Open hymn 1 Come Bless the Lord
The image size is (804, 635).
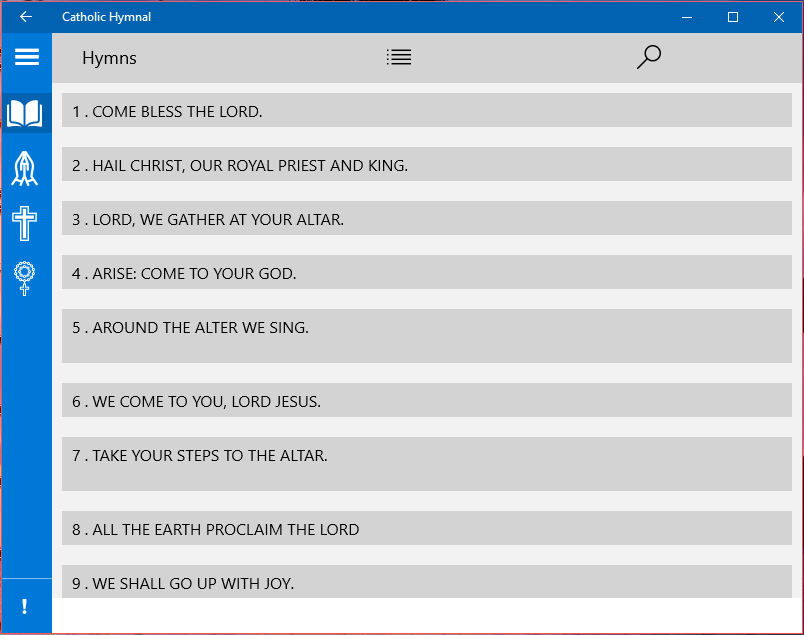tap(427, 111)
